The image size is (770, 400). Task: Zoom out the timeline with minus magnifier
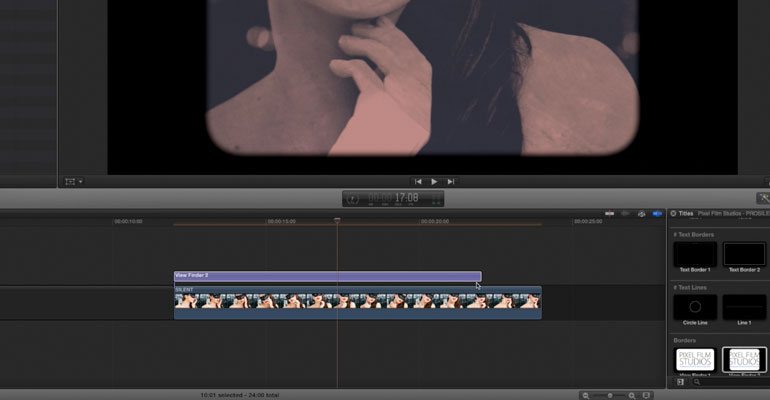(585, 395)
